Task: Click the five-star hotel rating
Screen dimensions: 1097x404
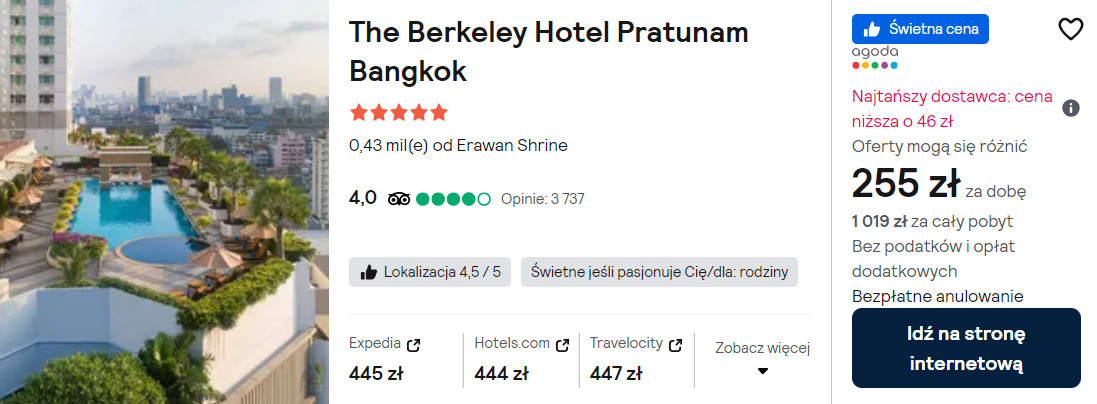Action: coord(398,112)
